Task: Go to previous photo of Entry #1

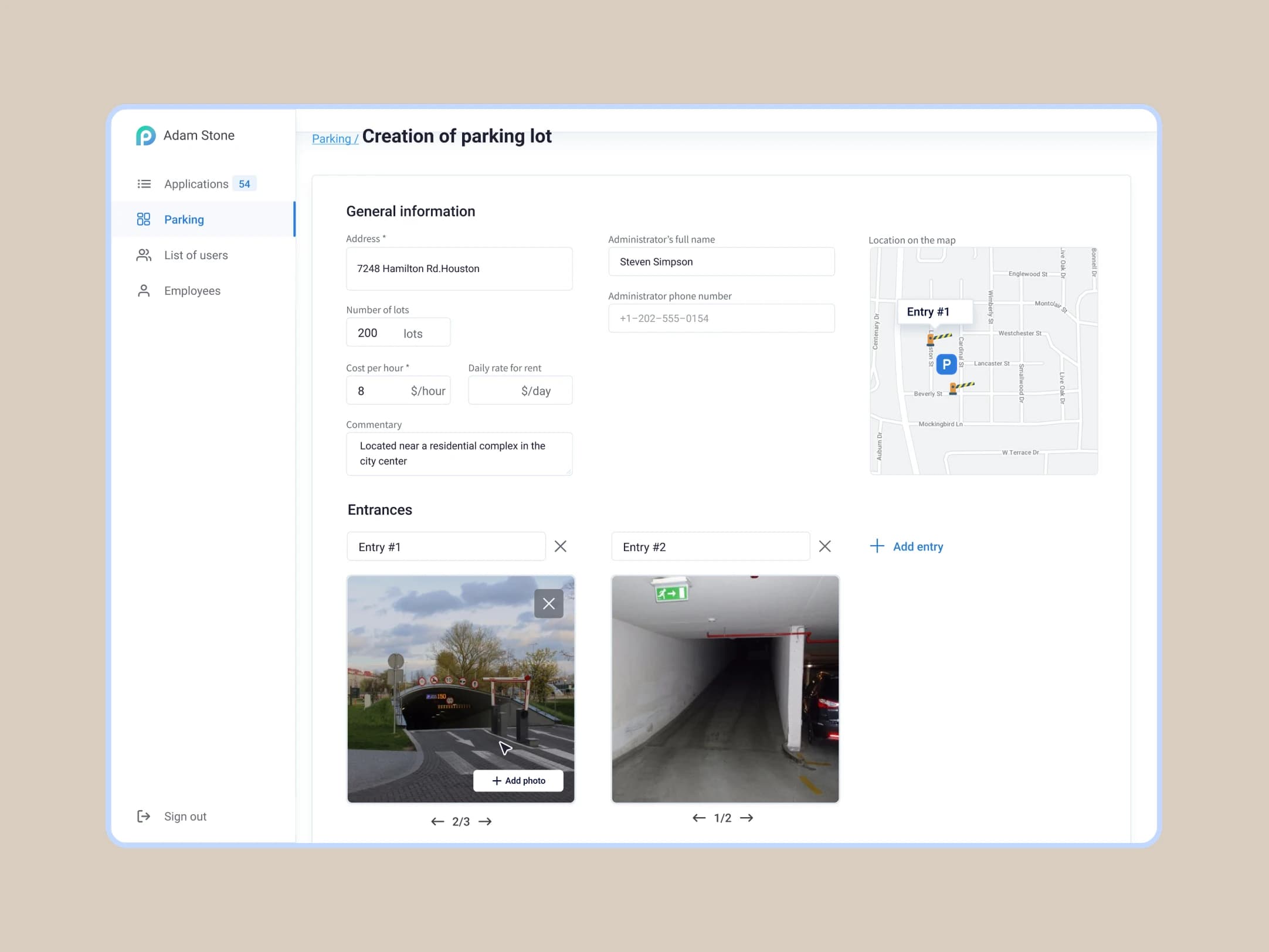Action: click(437, 821)
